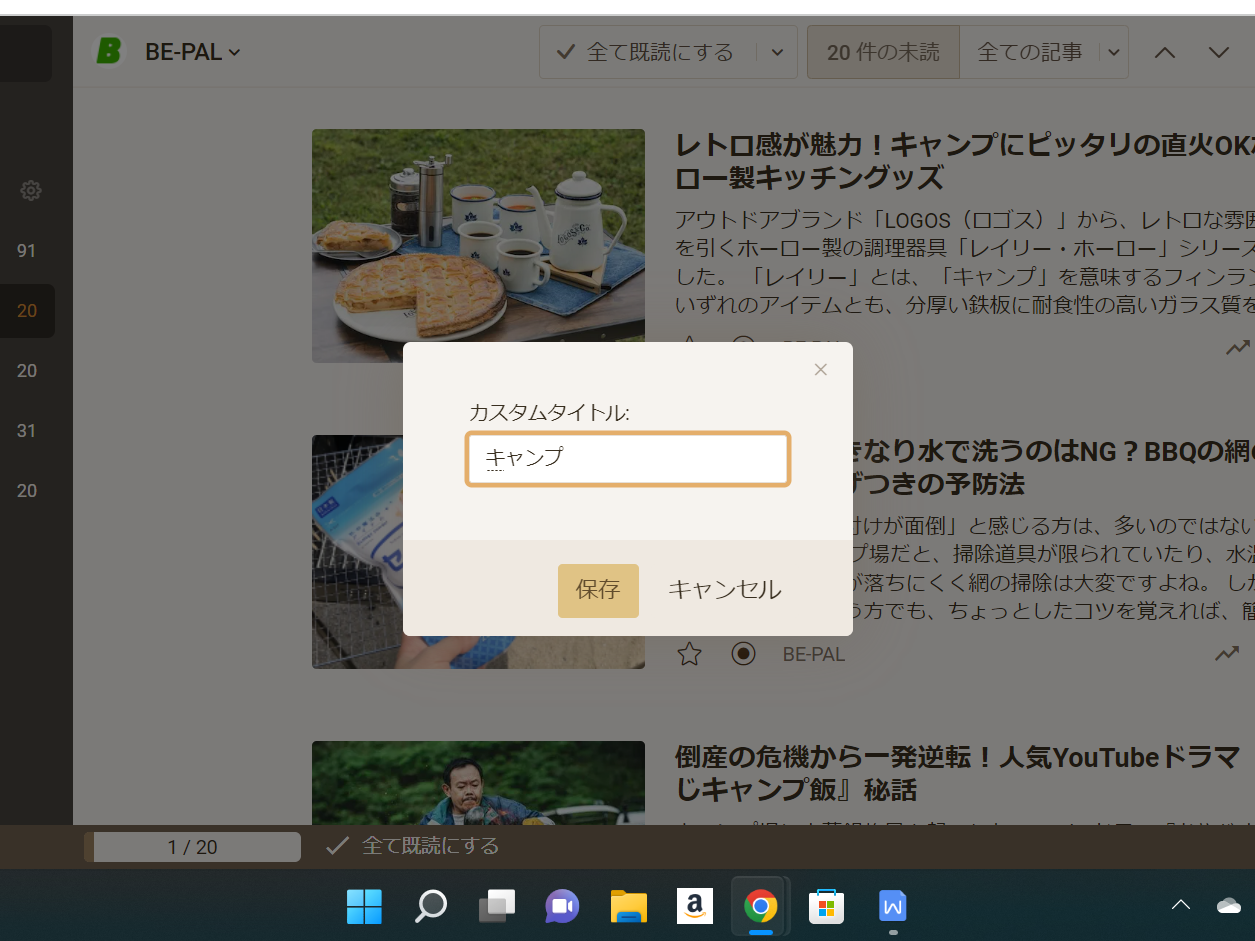The image size is (1255, 941).
Task: Close the custom title dialog
Action: pyautogui.click(x=821, y=370)
